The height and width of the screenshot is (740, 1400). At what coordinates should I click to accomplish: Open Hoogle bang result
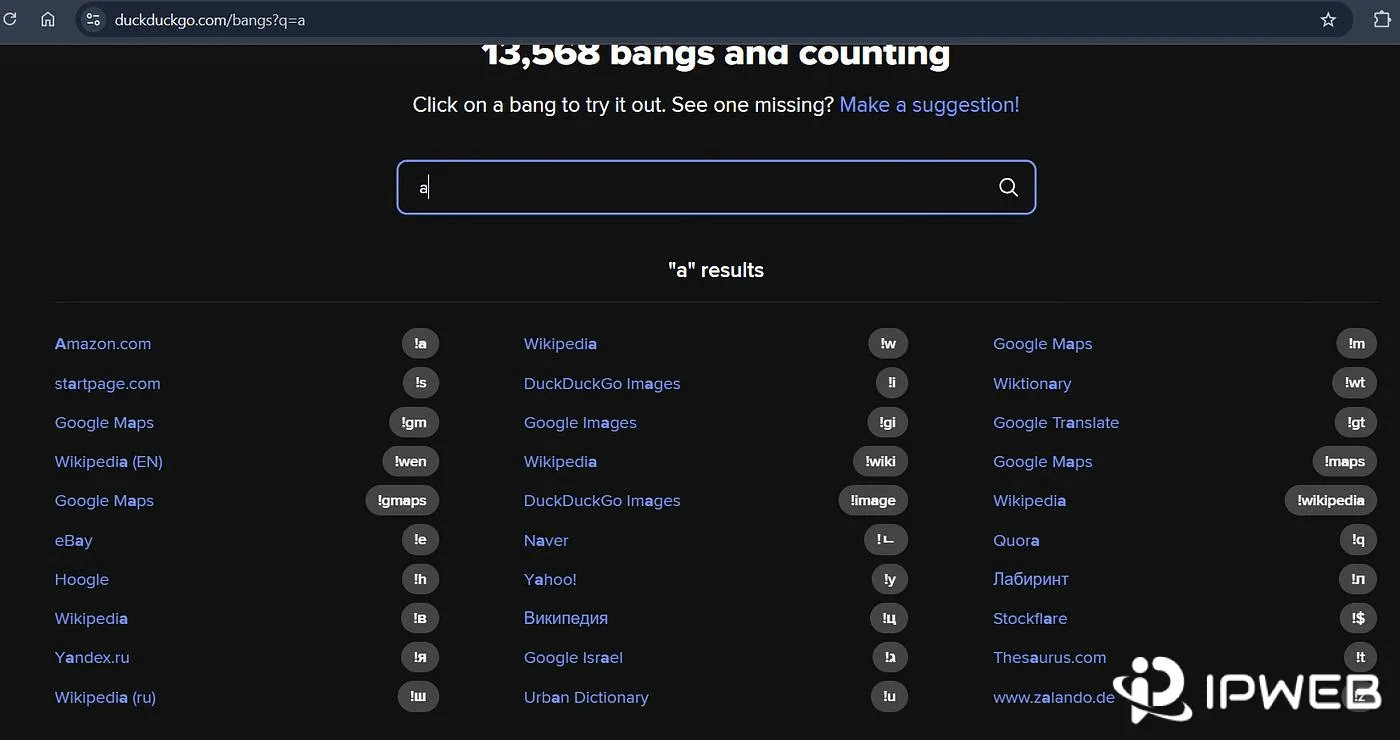click(81, 579)
